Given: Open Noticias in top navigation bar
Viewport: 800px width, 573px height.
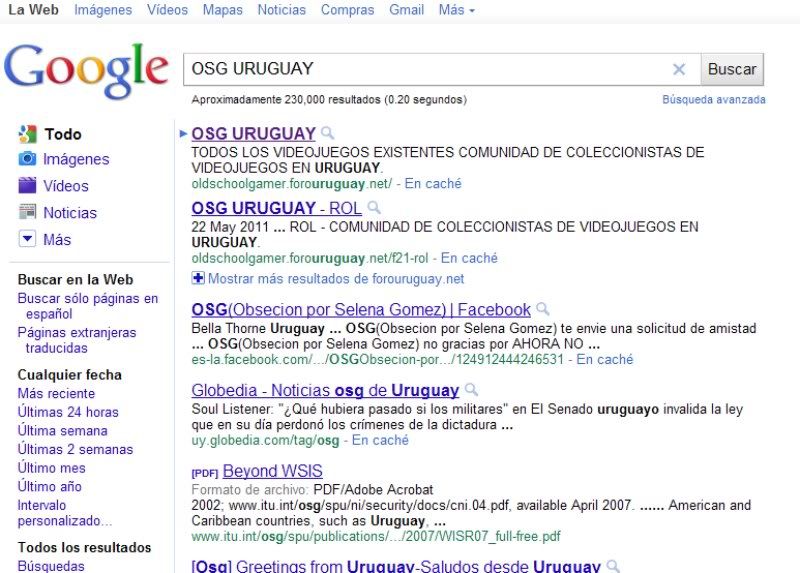Looking at the screenshot, I should pos(282,10).
